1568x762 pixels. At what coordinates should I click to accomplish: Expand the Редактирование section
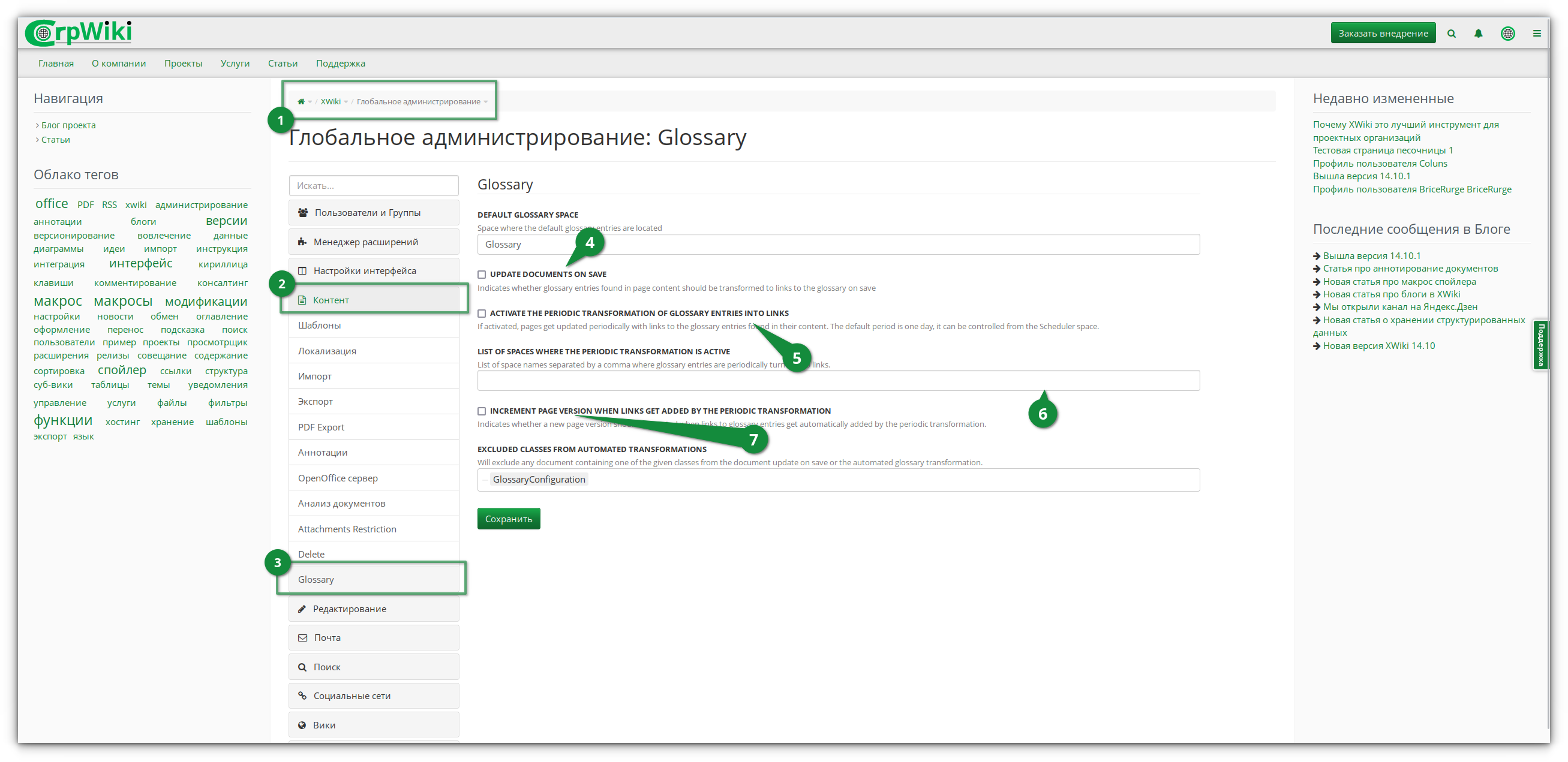pyautogui.click(x=374, y=609)
